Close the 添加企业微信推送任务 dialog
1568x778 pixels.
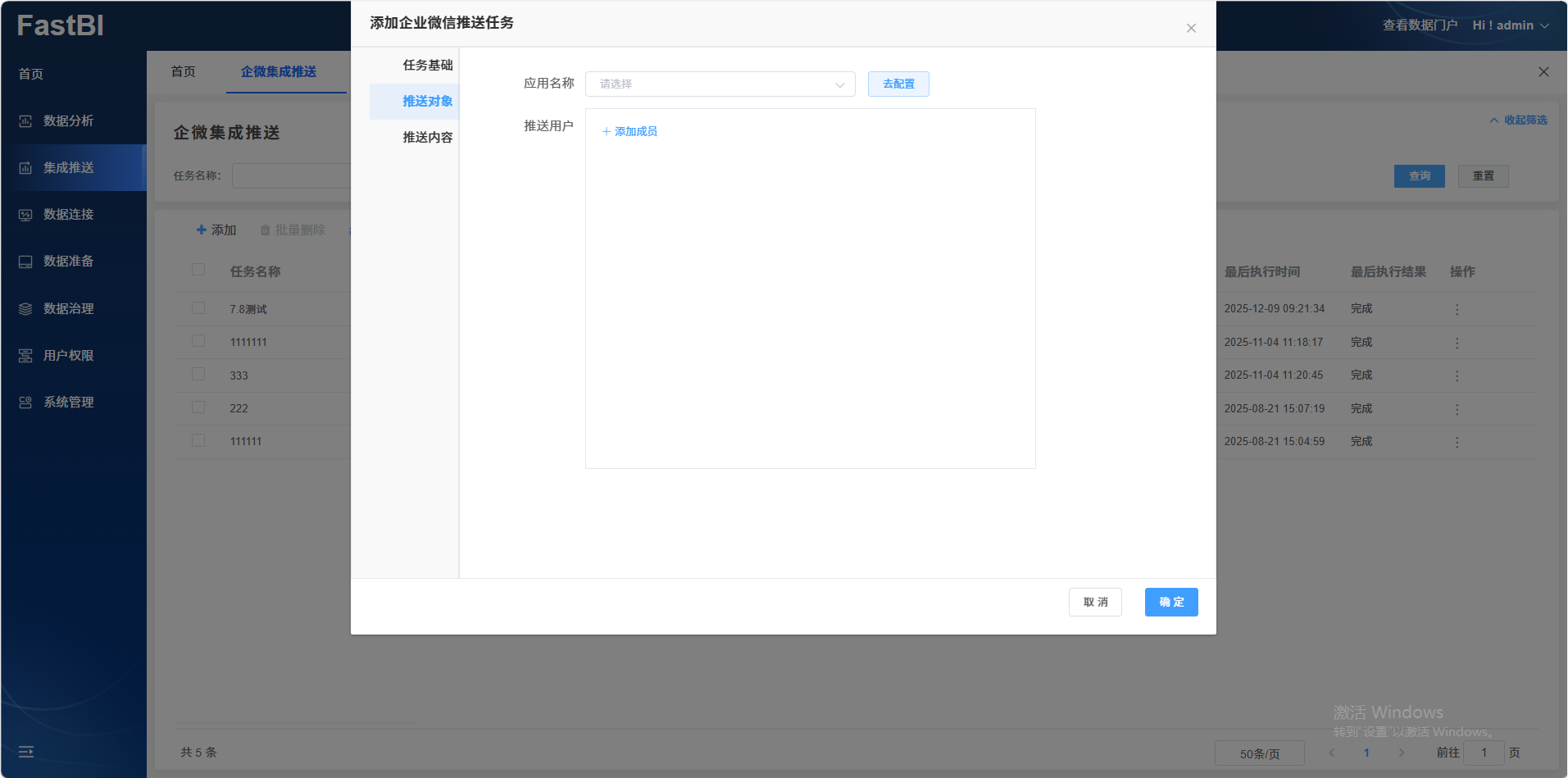click(x=1191, y=29)
